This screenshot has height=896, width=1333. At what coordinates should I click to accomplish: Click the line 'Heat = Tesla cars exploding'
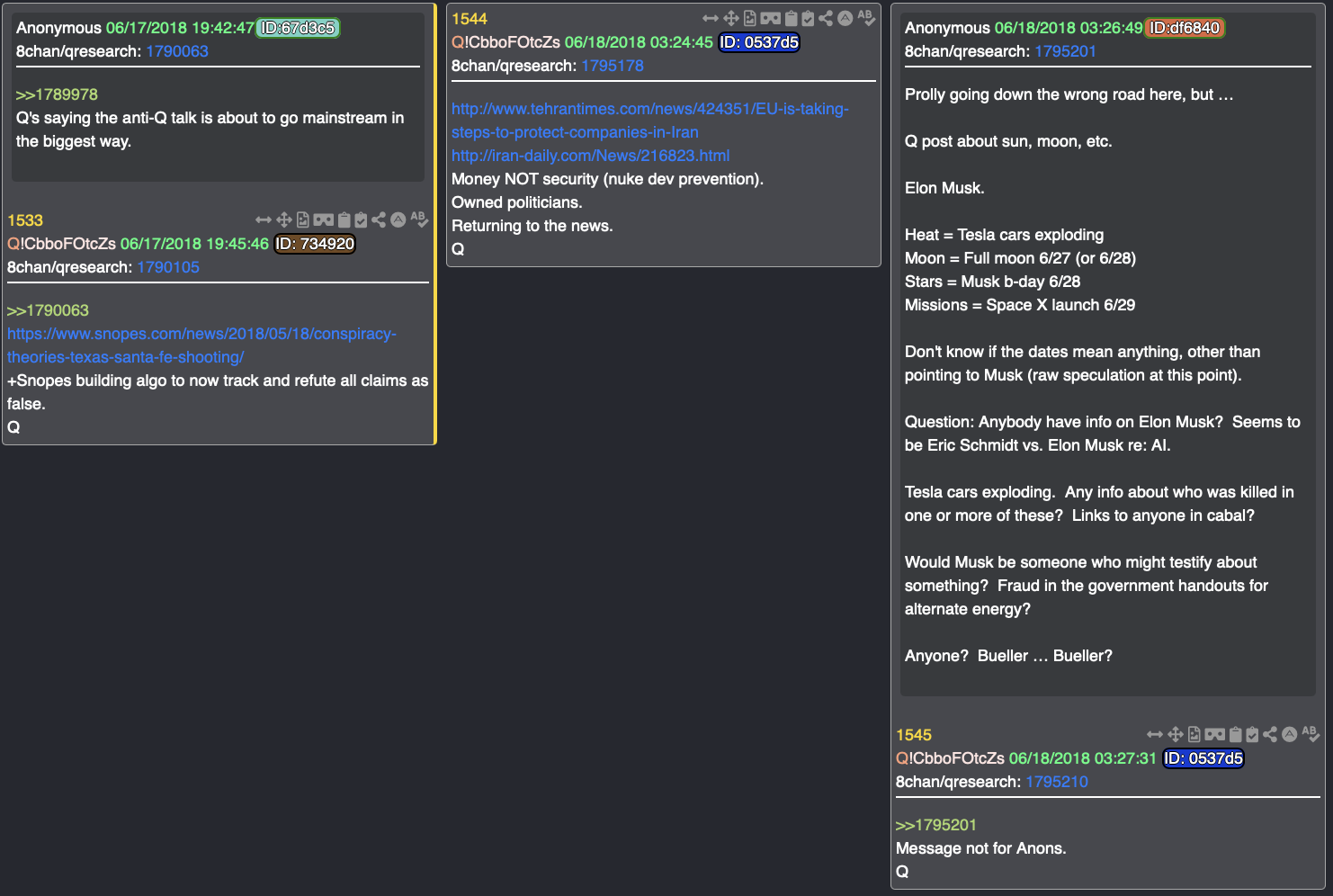click(1005, 235)
